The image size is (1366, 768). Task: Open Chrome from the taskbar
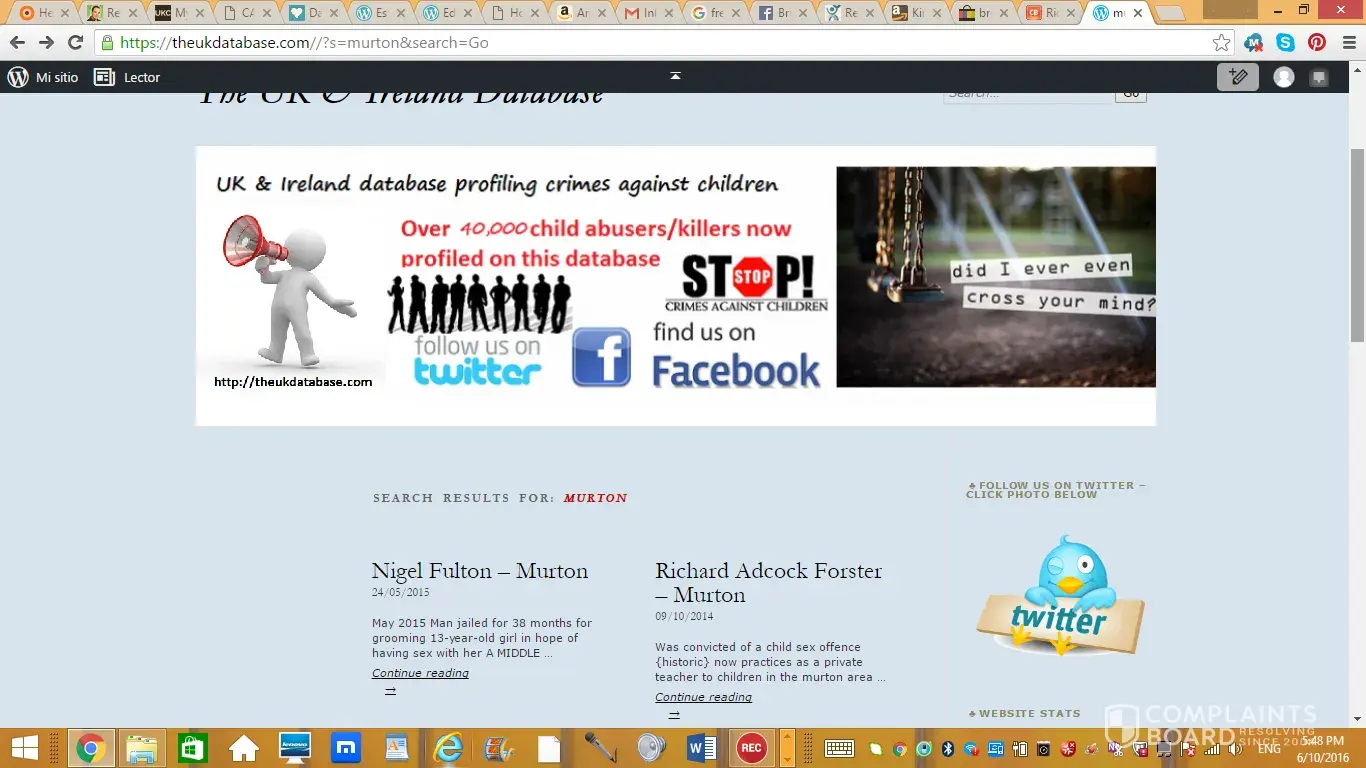pos(91,748)
